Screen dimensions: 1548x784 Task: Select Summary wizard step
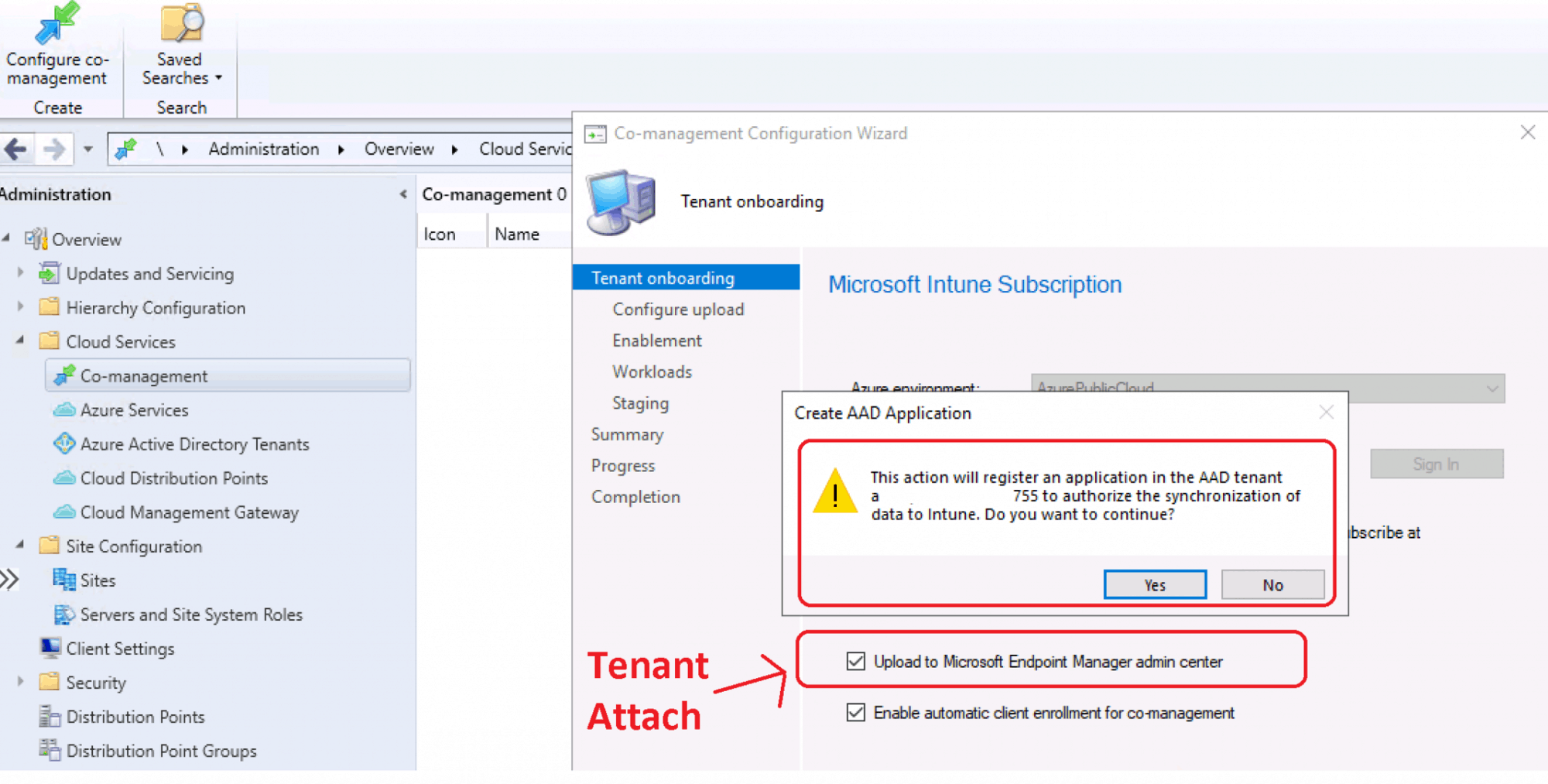pyautogui.click(x=627, y=435)
